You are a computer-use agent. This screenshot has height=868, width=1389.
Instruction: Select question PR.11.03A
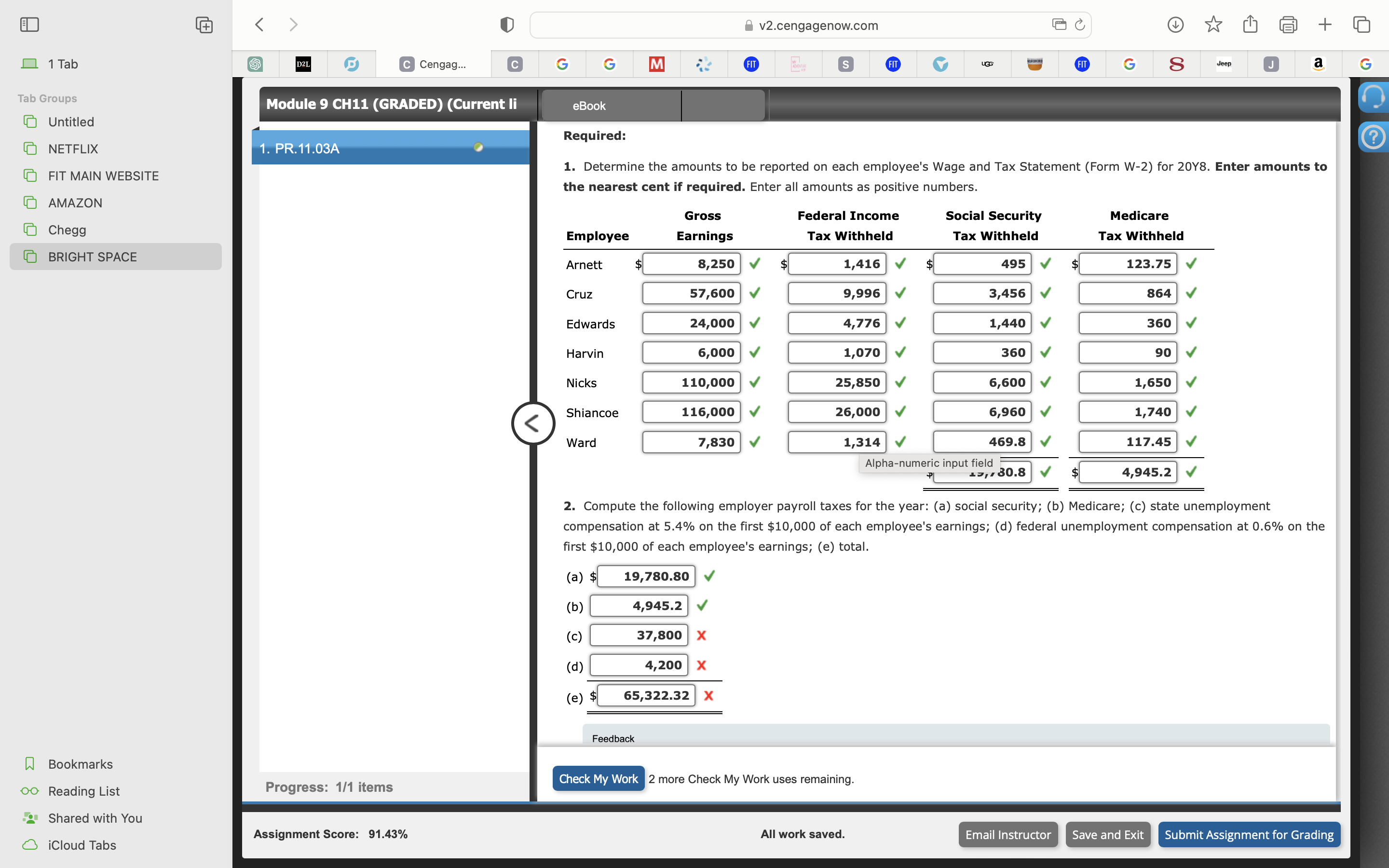click(299, 148)
